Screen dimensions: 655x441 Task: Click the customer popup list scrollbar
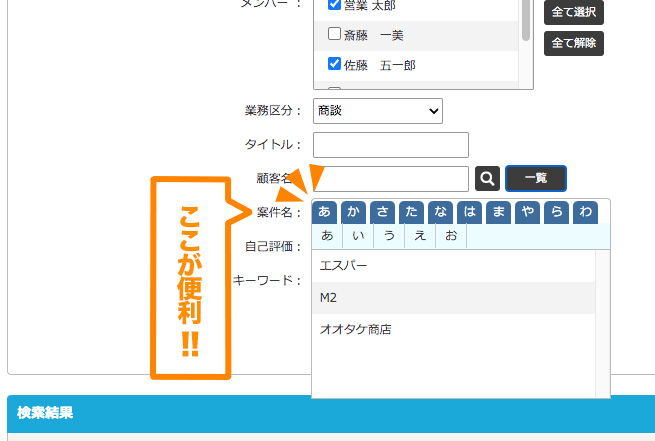(x=602, y=324)
